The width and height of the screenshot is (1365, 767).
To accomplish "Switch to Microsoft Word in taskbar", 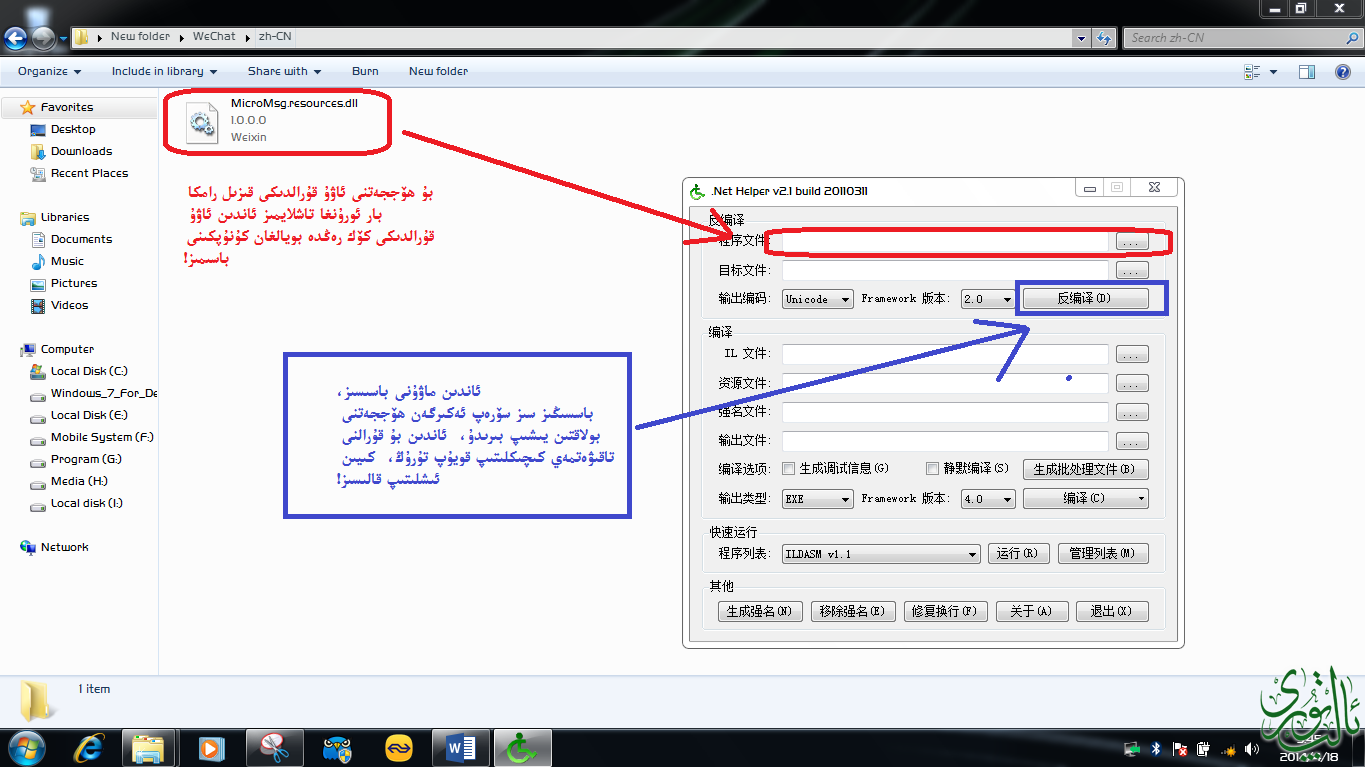I will tap(460, 747).
